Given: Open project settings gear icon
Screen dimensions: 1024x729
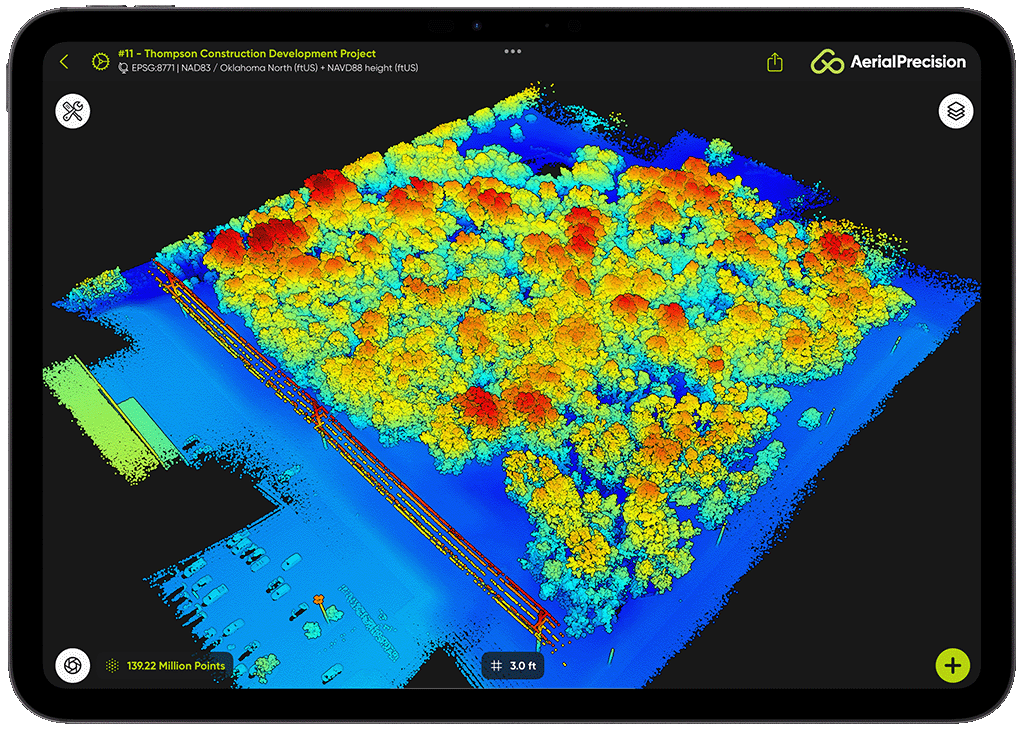Looking at the screenshot, I should click(x=100, y=62).
